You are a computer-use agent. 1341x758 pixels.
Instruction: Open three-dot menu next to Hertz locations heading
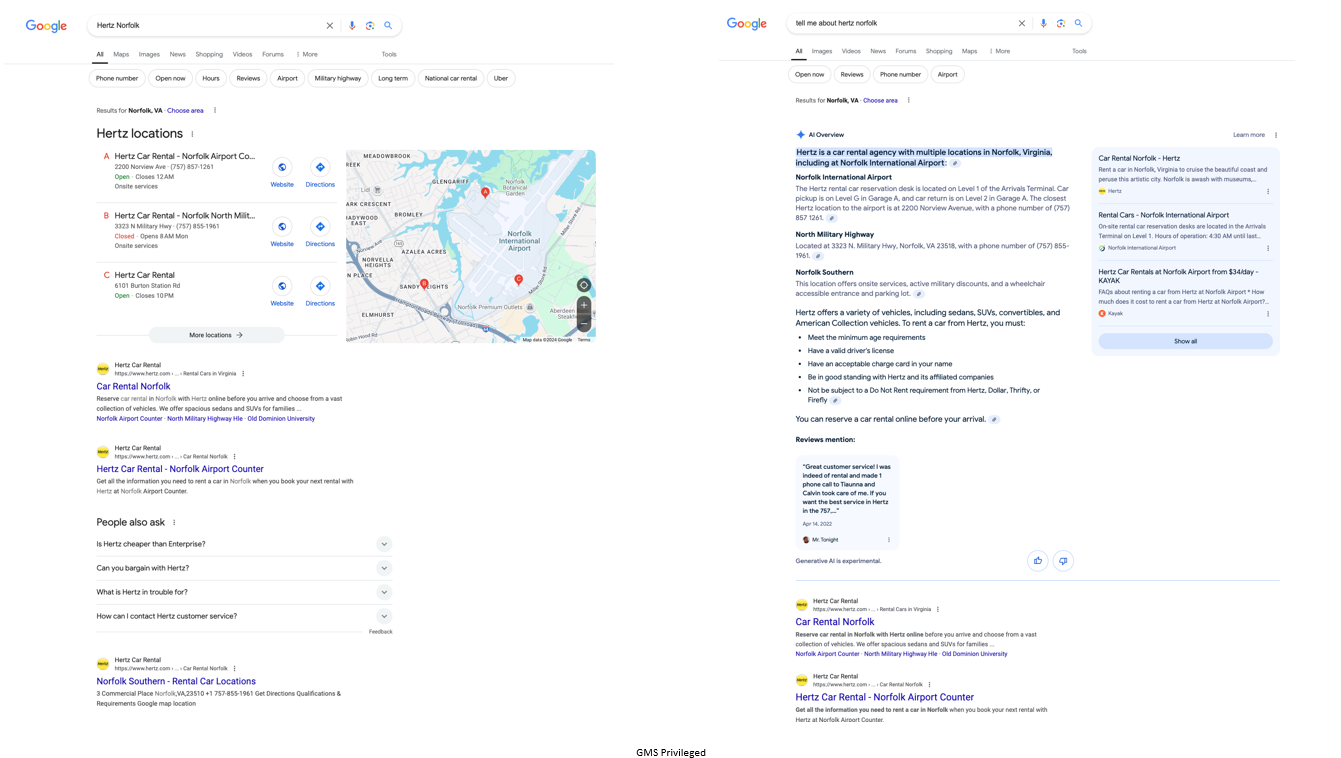point(193,134)
